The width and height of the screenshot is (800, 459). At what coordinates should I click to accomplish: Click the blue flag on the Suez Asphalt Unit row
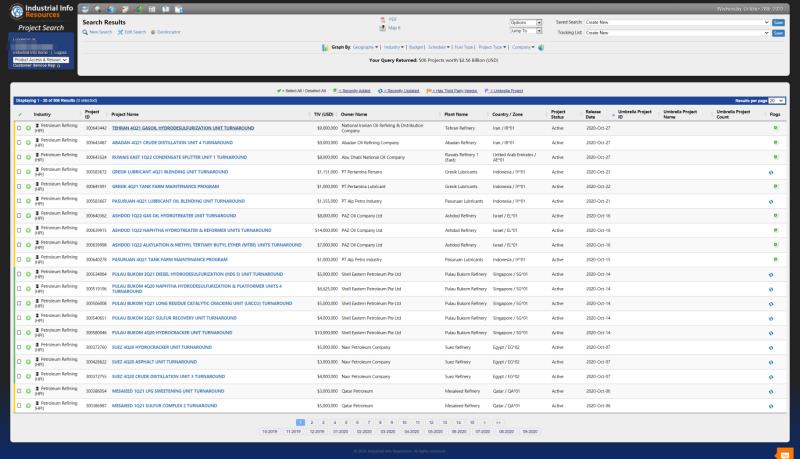[x=771, y=363]
